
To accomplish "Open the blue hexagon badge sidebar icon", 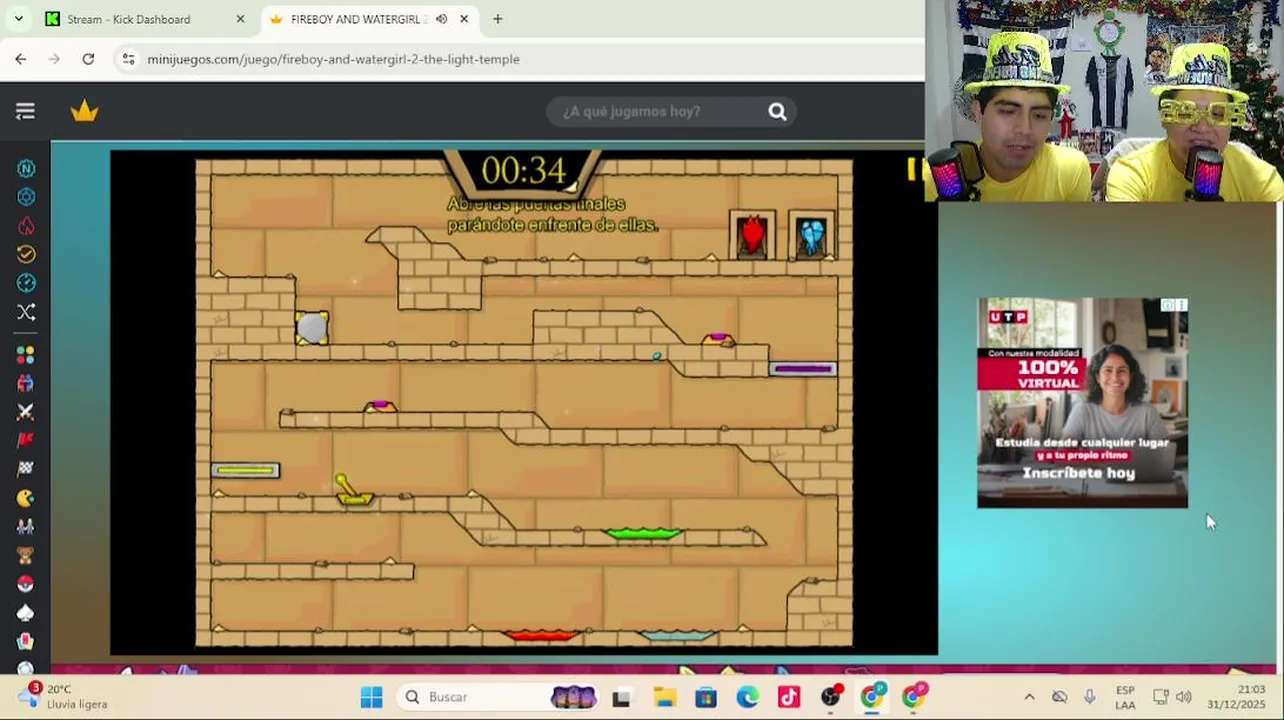I will click(x=26, y=197).
